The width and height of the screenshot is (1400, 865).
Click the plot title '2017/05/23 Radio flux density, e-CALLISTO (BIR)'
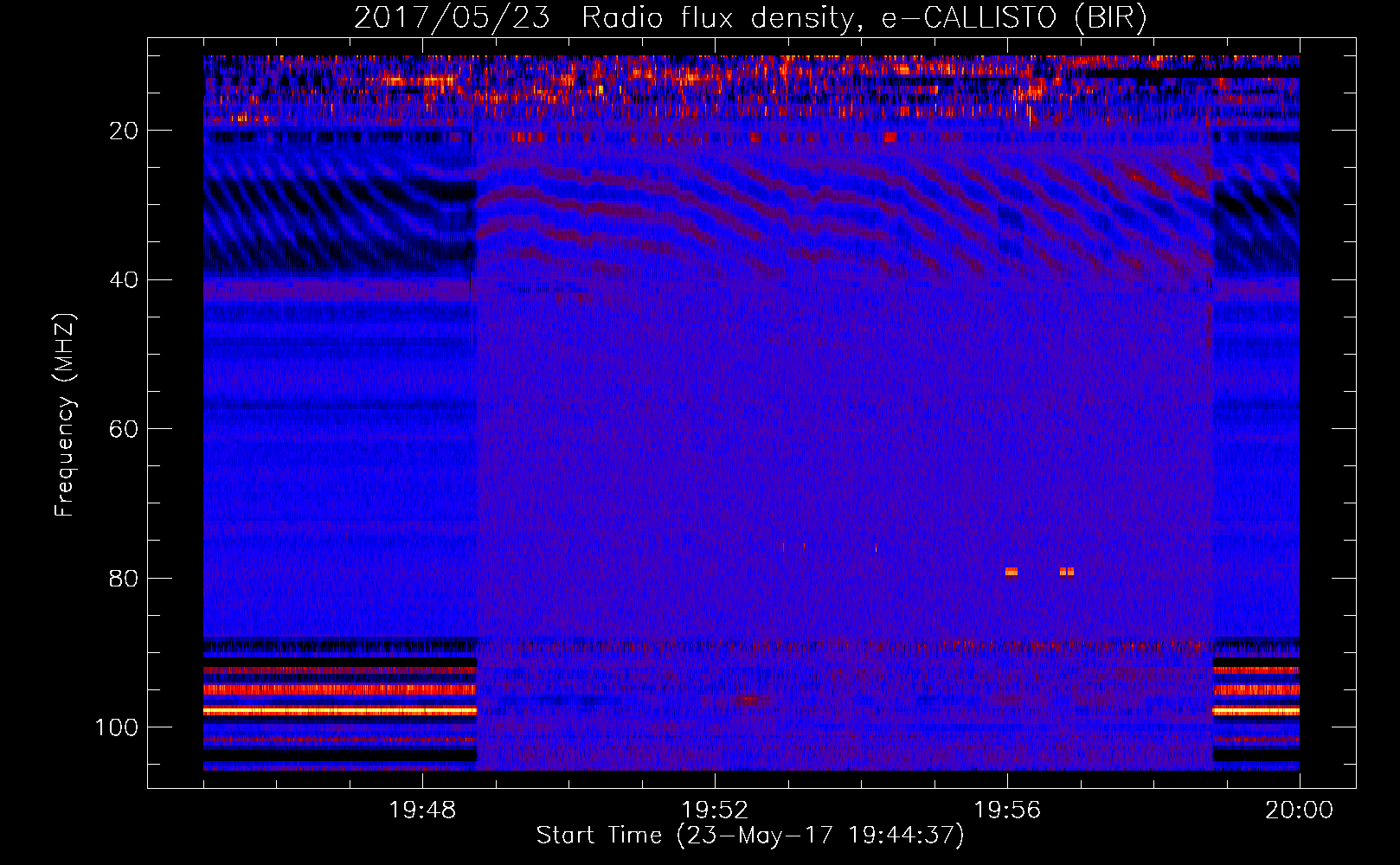pos(750,18)
